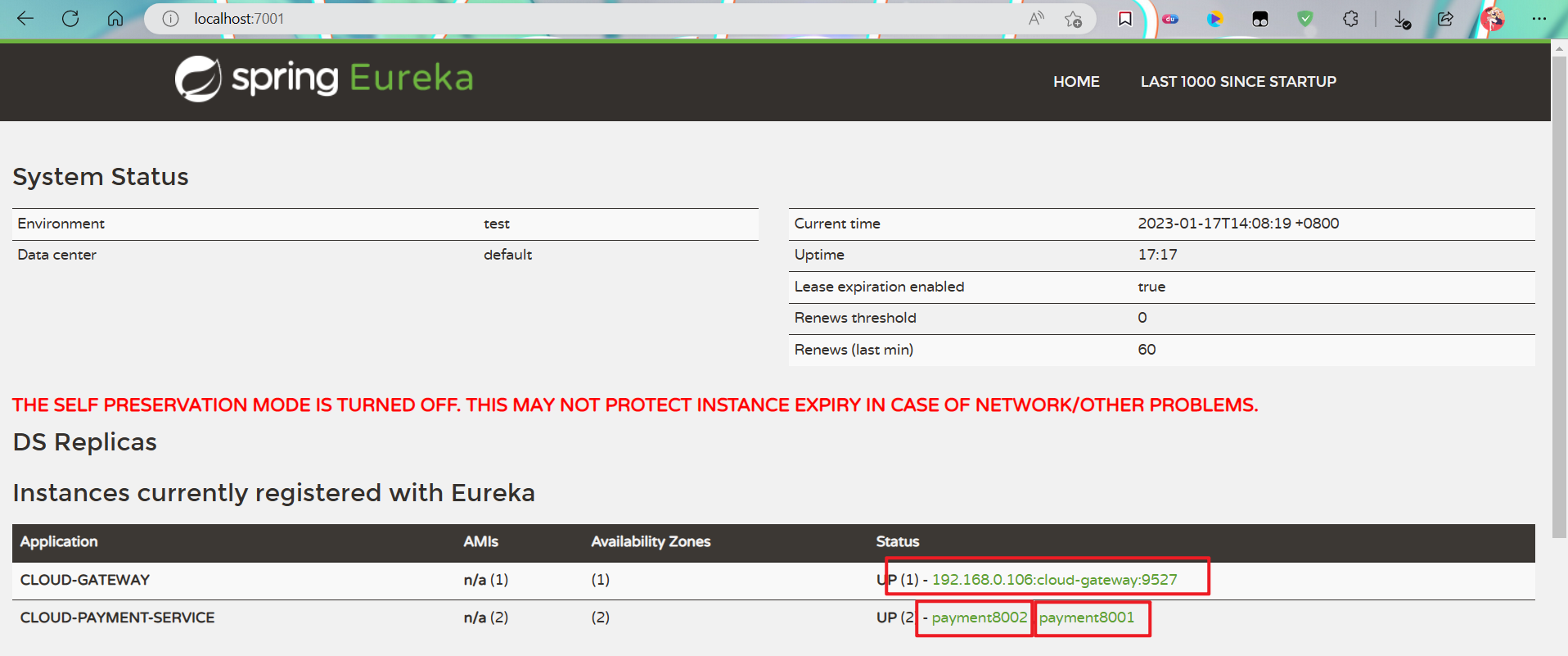The width and height of the screenshot is (1568, 656).
Task: Reload the Eureka page
Action: point(70,18)
